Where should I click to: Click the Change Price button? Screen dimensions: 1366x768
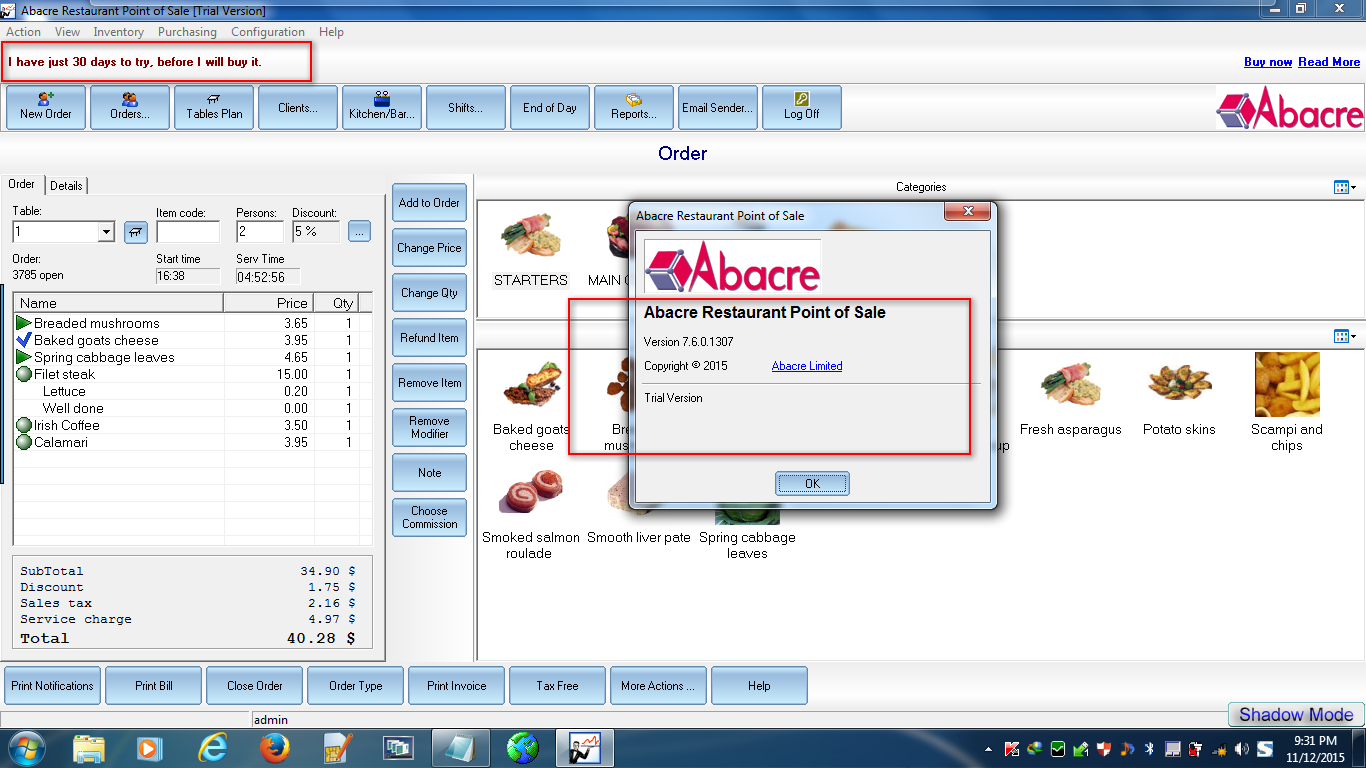tap(429, 248)
